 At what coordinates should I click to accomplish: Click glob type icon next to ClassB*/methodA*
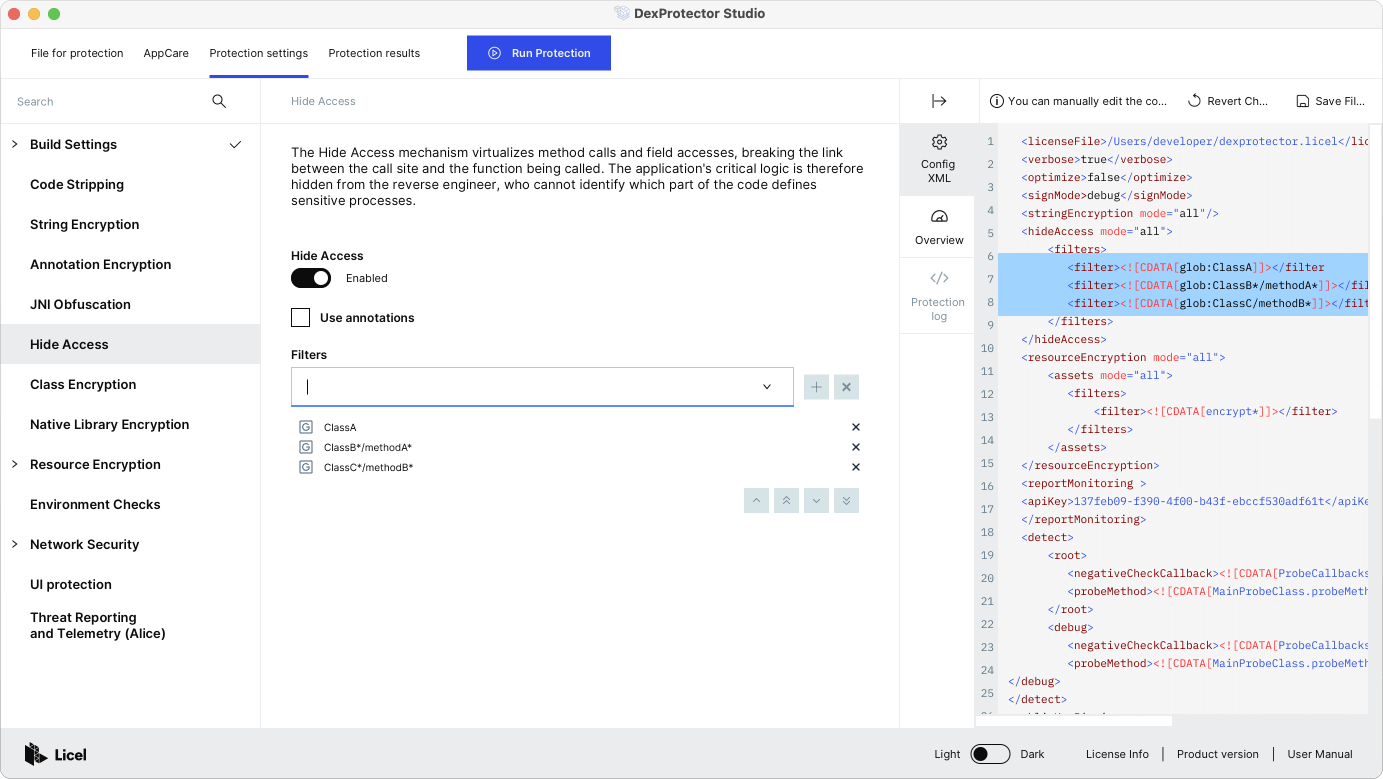[x=306, y=447]
